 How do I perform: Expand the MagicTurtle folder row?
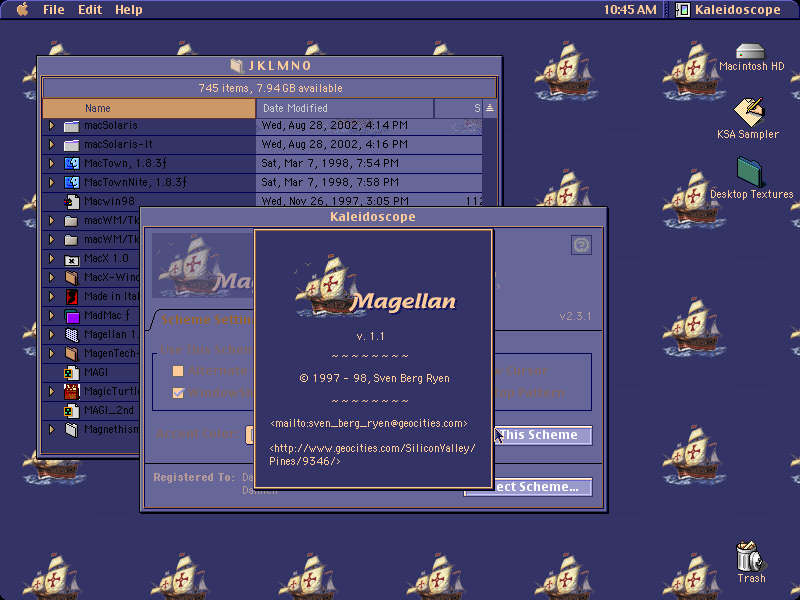52,391
